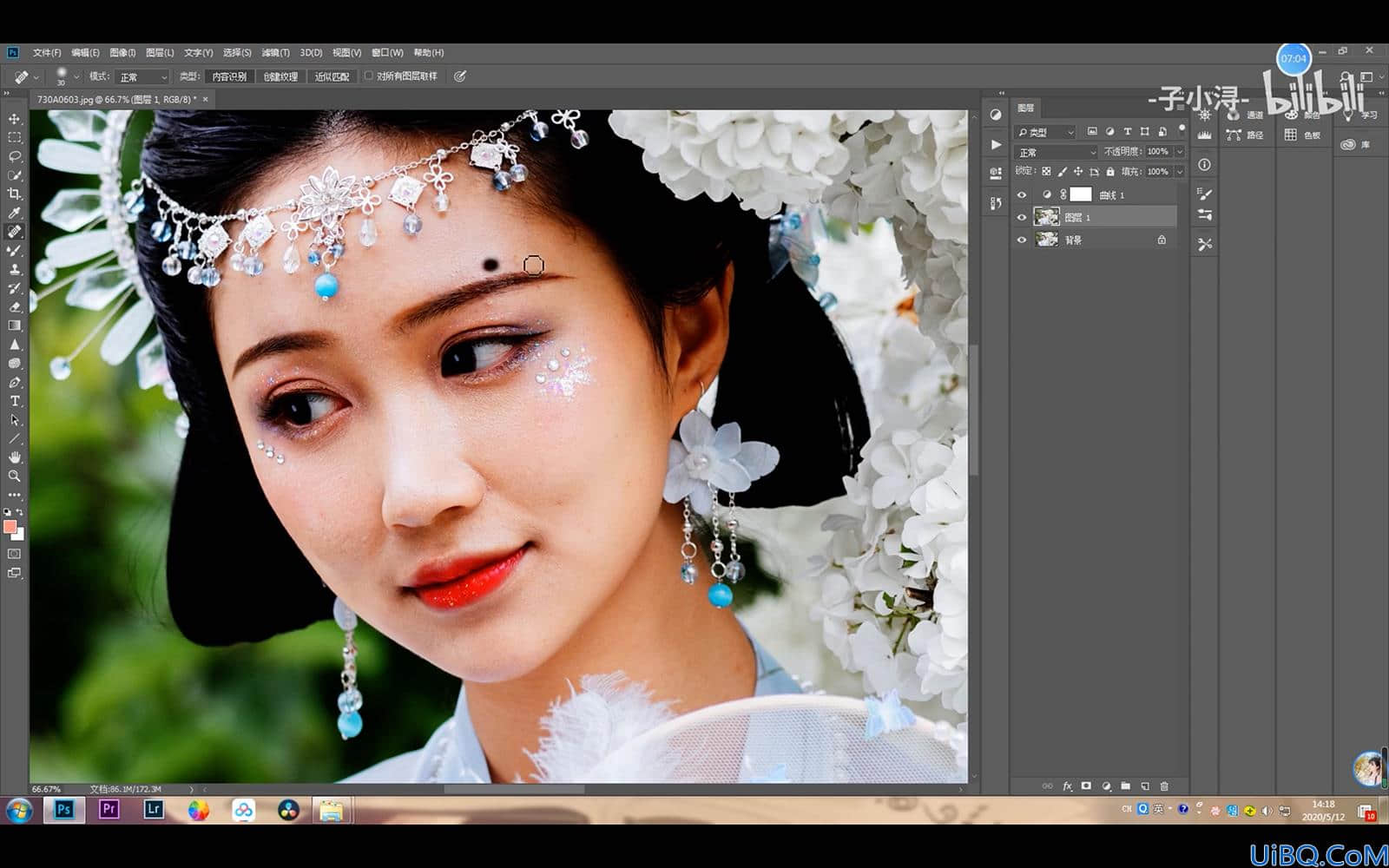Viewport: 1389px width, 868px height.
Task: Hide the 图层 1 layer
Action: pyautogui.click(x=1022, y=217)
